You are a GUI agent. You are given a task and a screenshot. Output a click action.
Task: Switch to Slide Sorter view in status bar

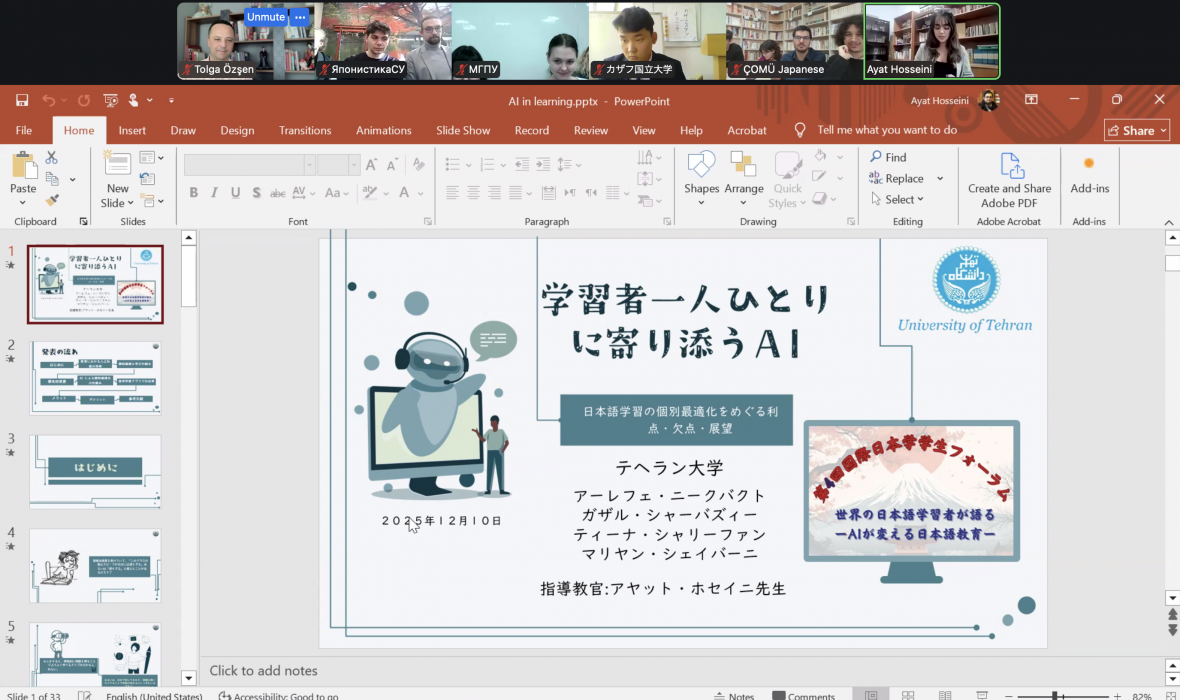[908, 695]
